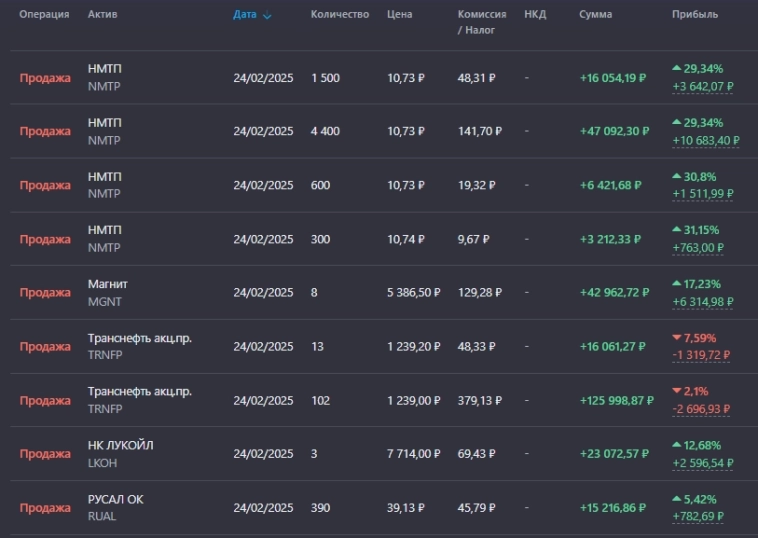Select the Актив column header

point(102,15)
